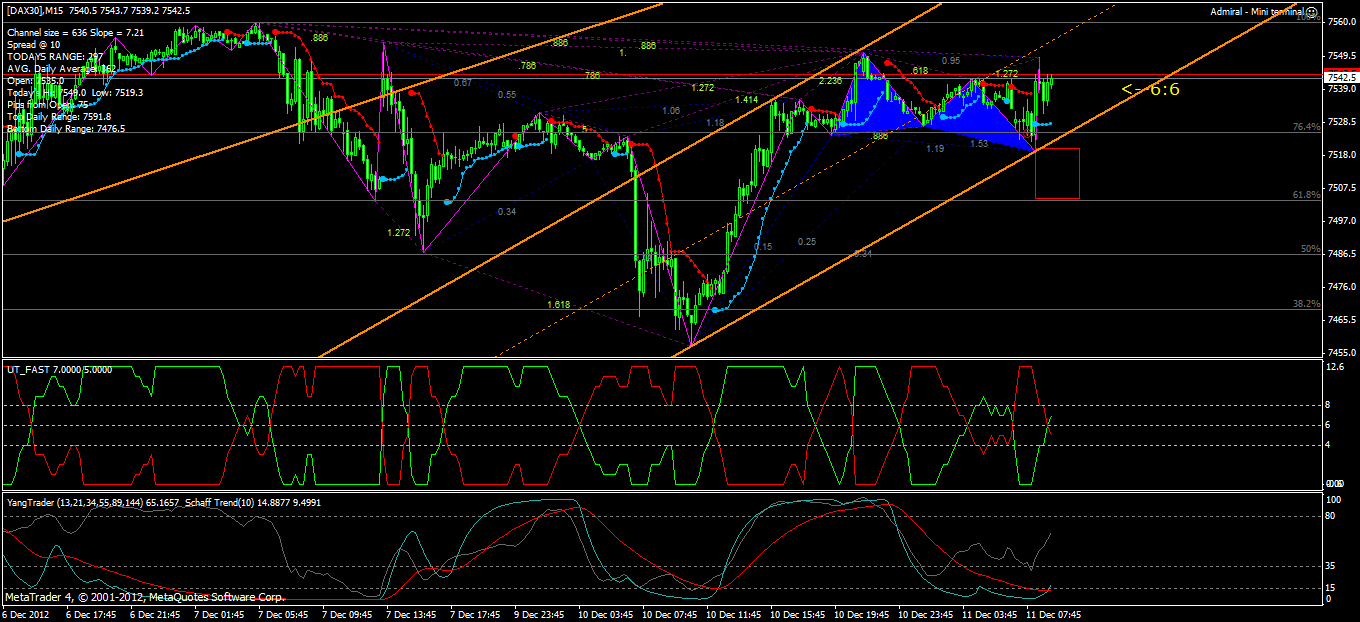Select the 'Channel size = 636 Slope = 7.21' line

[76, 33]
